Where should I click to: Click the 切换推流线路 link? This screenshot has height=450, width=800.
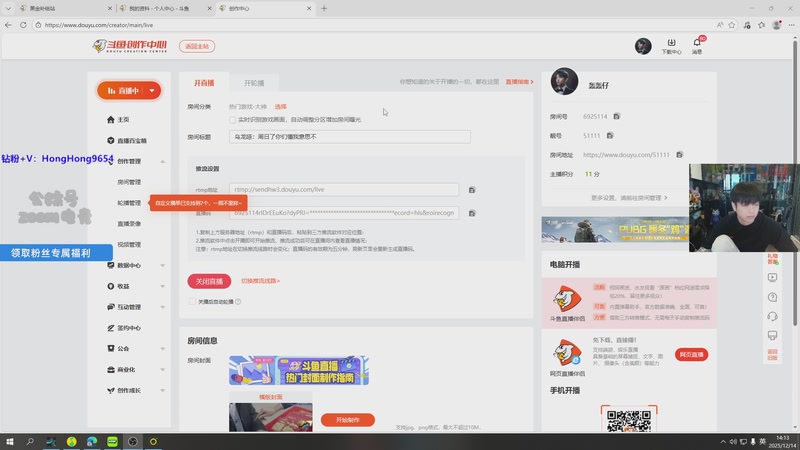(x=260, y=281)
